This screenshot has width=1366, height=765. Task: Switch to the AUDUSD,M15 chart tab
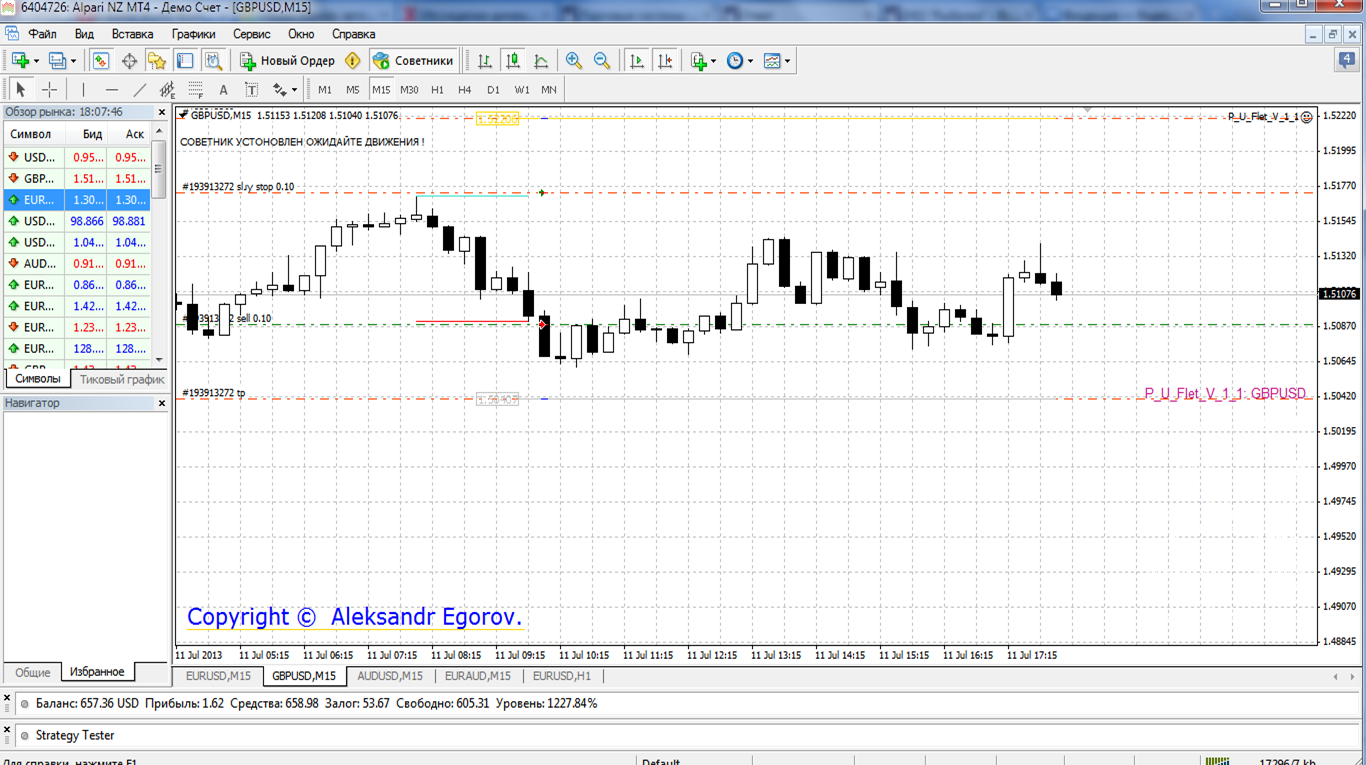click(390, 676)
